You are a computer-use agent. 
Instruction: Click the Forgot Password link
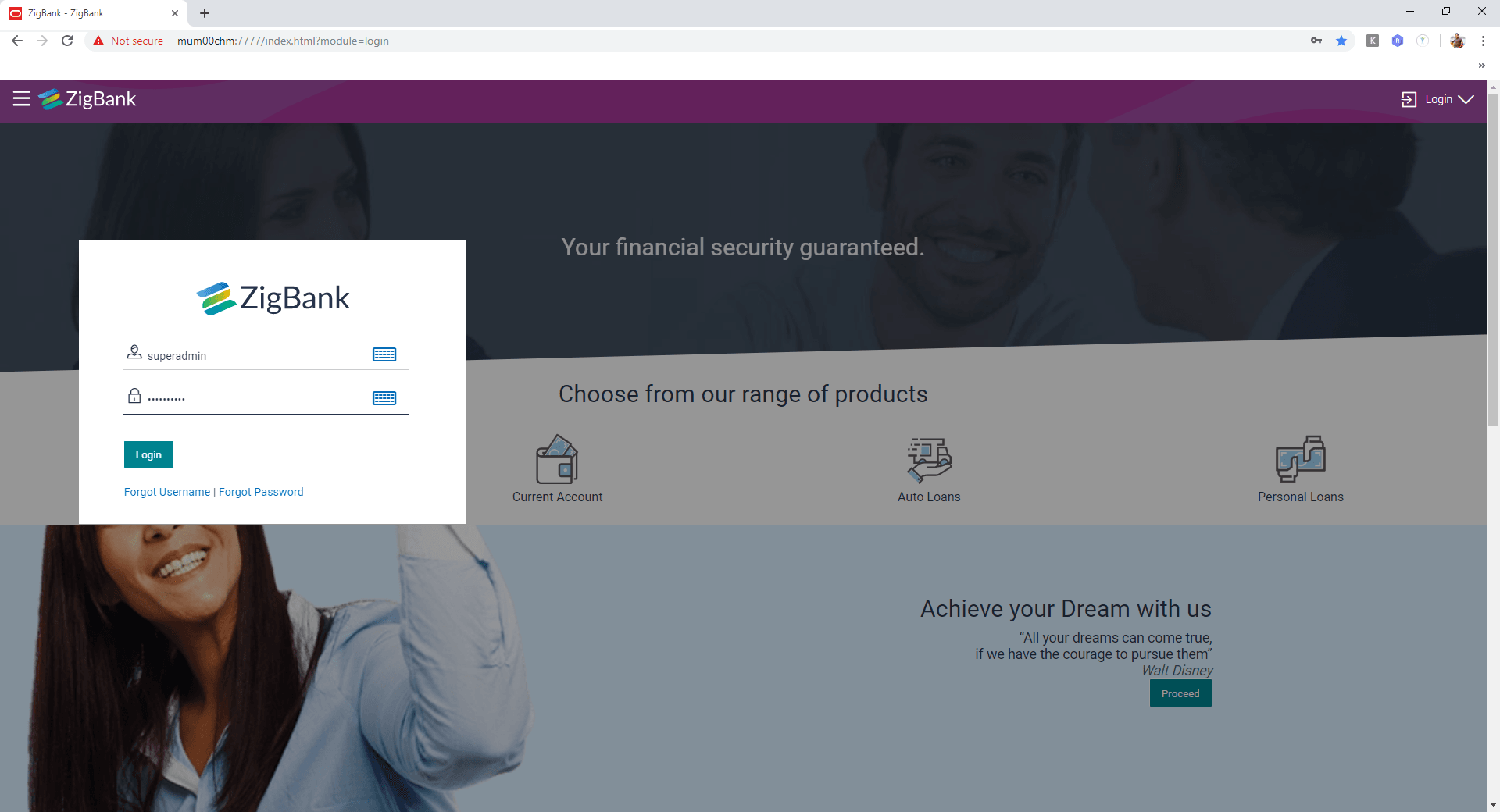(261, 492)
